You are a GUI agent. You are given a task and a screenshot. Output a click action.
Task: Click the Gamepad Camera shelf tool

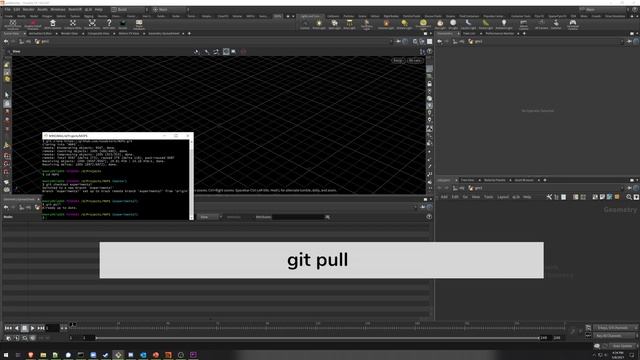[573, 24]
